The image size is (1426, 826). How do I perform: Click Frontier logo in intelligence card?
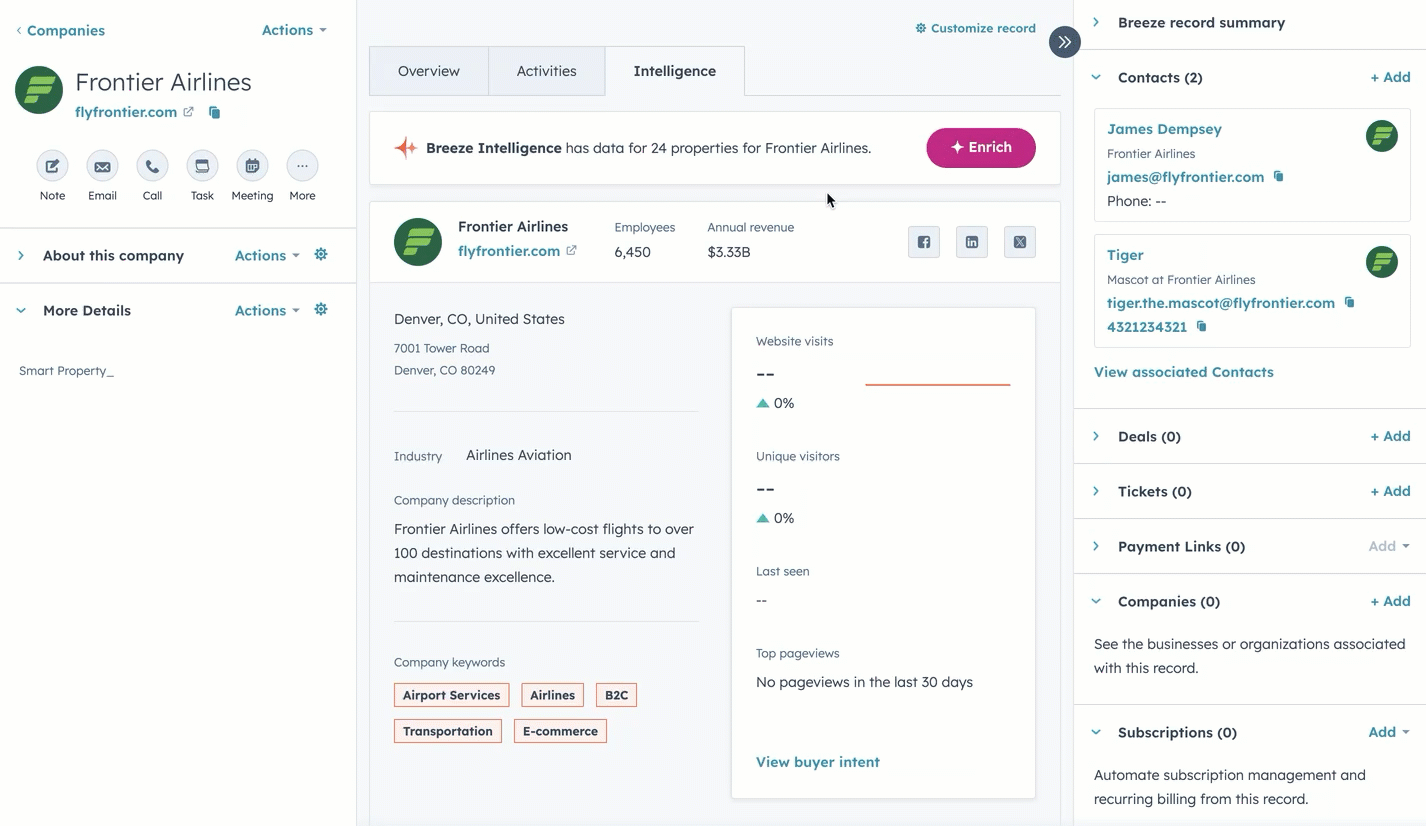(418, 242)
